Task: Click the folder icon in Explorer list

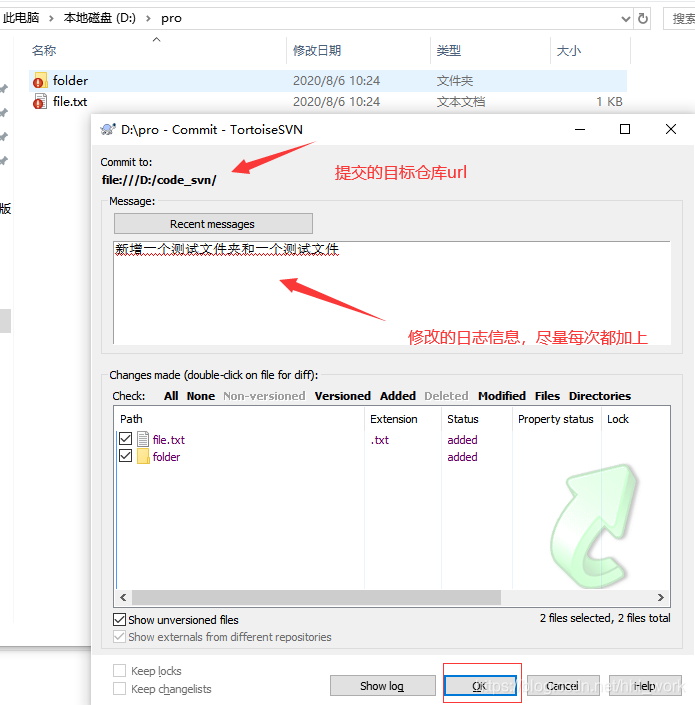Action: 40,80
